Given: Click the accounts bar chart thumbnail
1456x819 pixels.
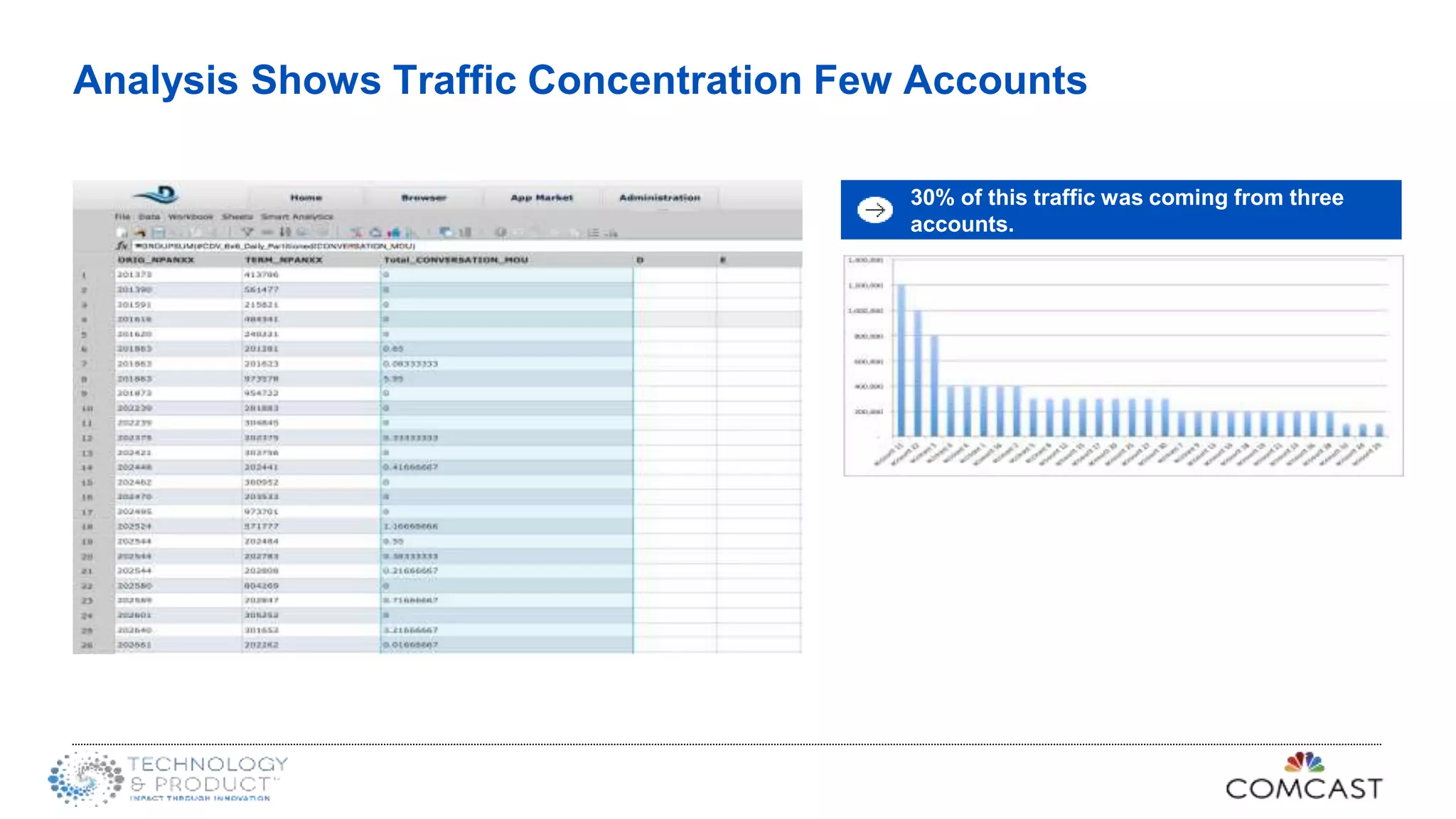Looking at the screenshot, I should point(1123,365).
